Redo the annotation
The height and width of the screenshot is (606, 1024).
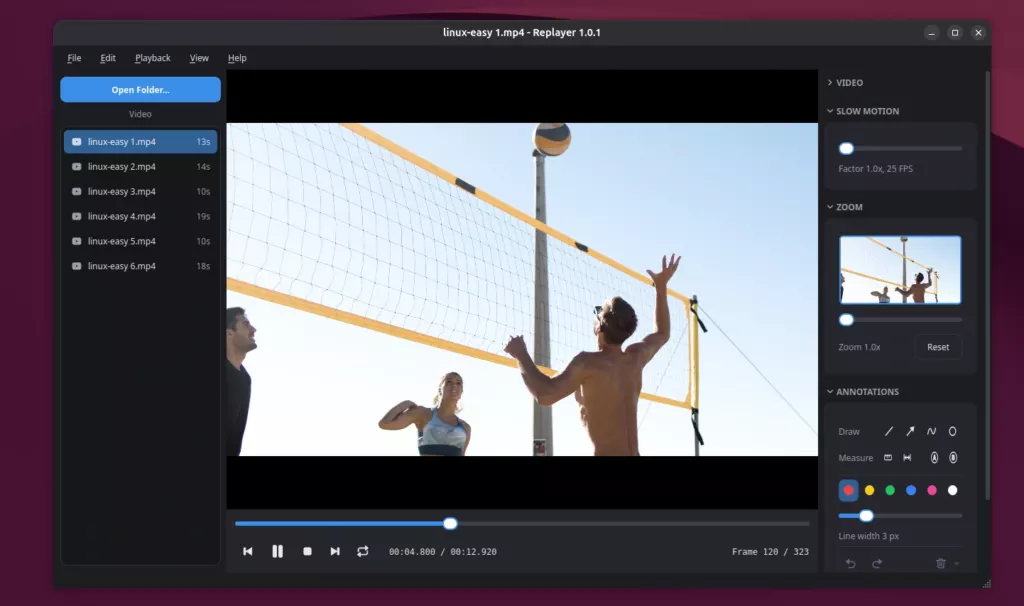(x=877, y=563)
